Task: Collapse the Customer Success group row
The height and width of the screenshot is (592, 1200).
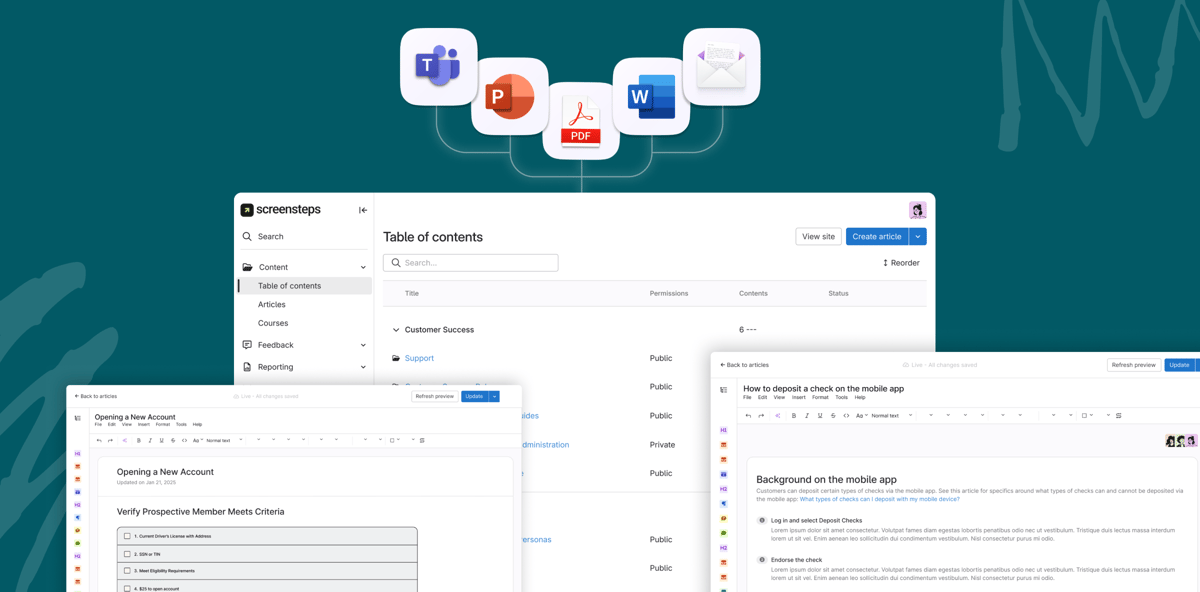Action: pos(396,330)
